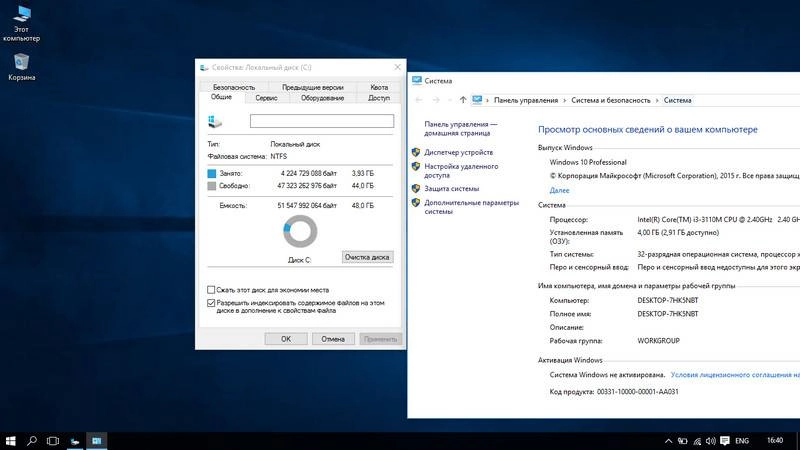Open Диспетчер устройств link
This screenshot has height=450, width=800.
click(458, 152)
